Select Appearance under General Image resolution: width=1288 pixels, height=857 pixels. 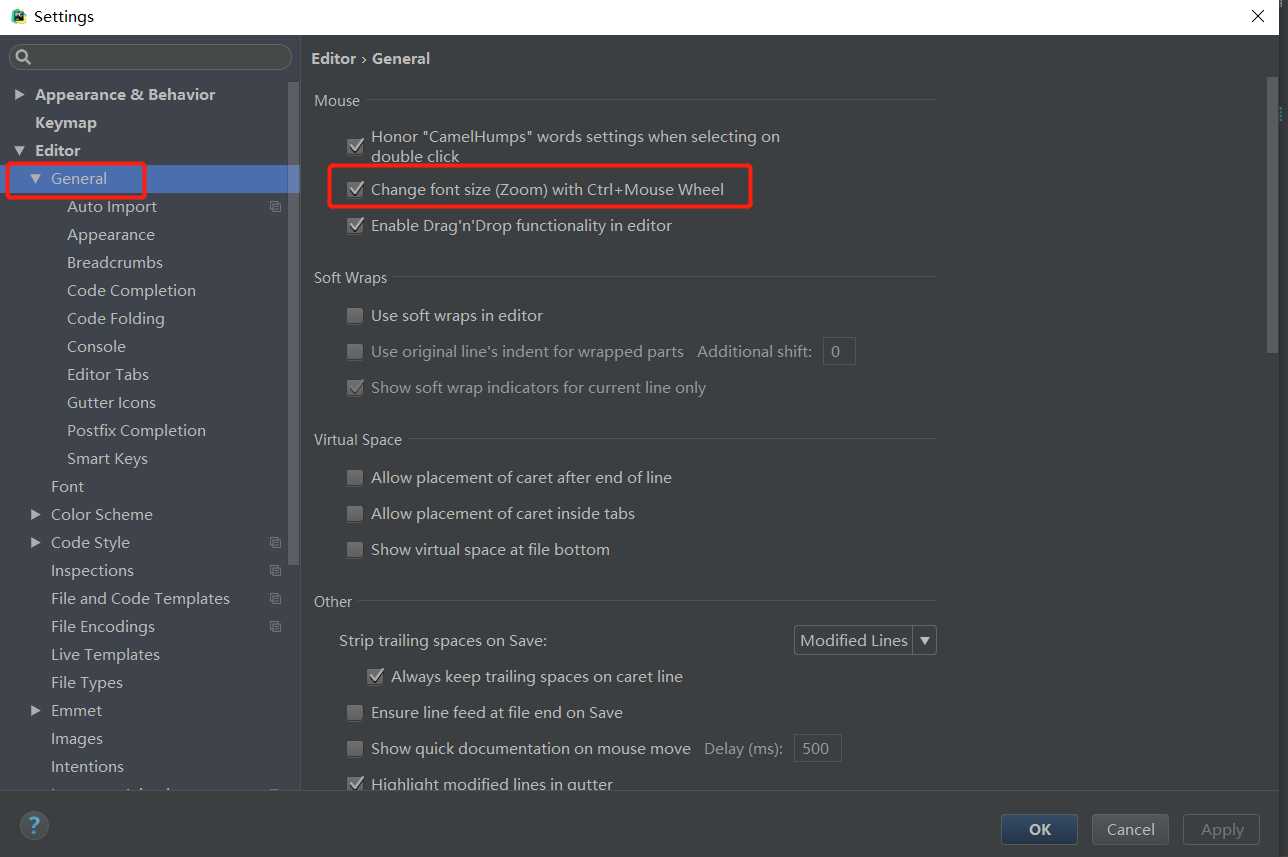click(x=111, y=235)
